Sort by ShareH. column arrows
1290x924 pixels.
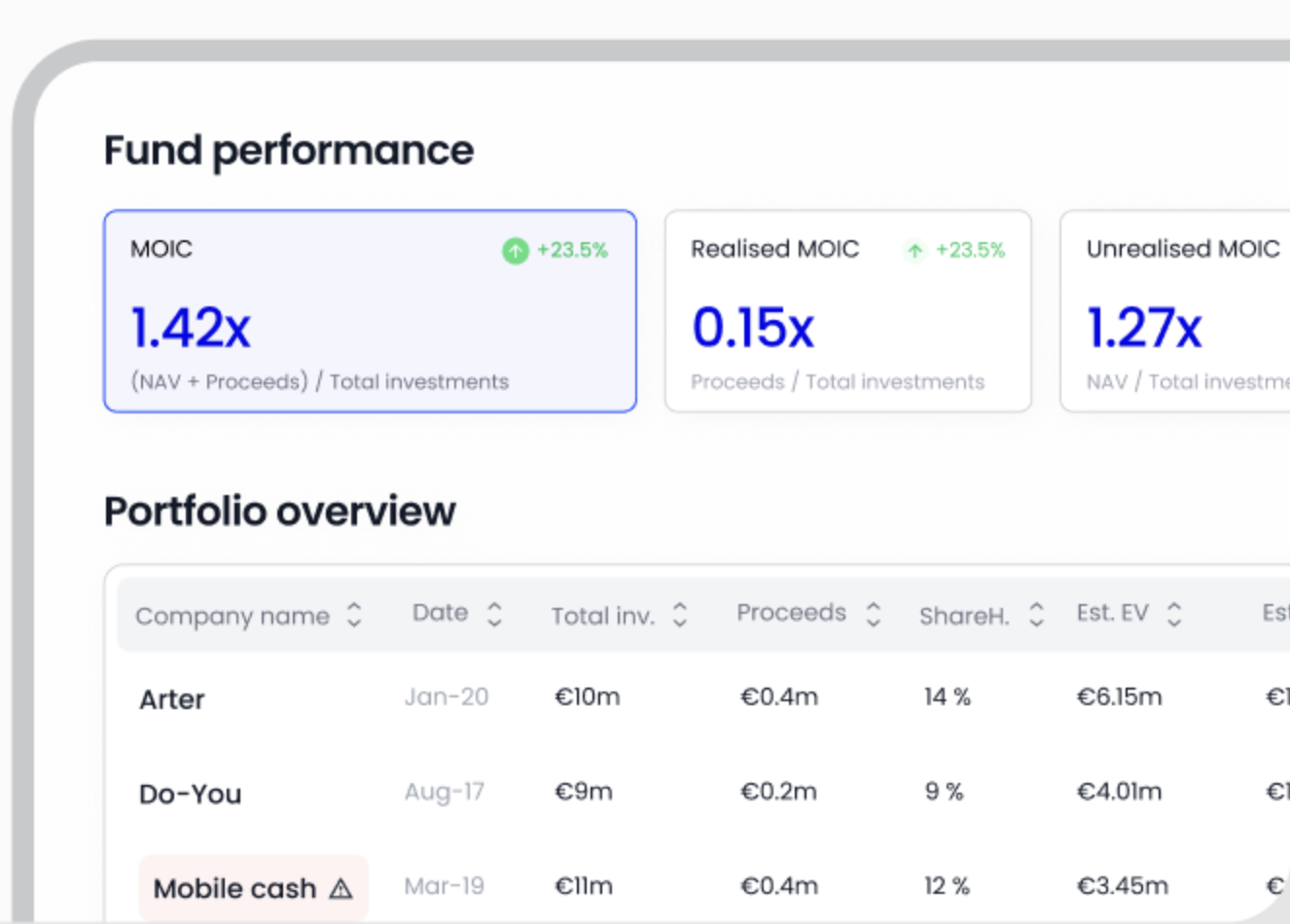click(x=1036, y=615)
